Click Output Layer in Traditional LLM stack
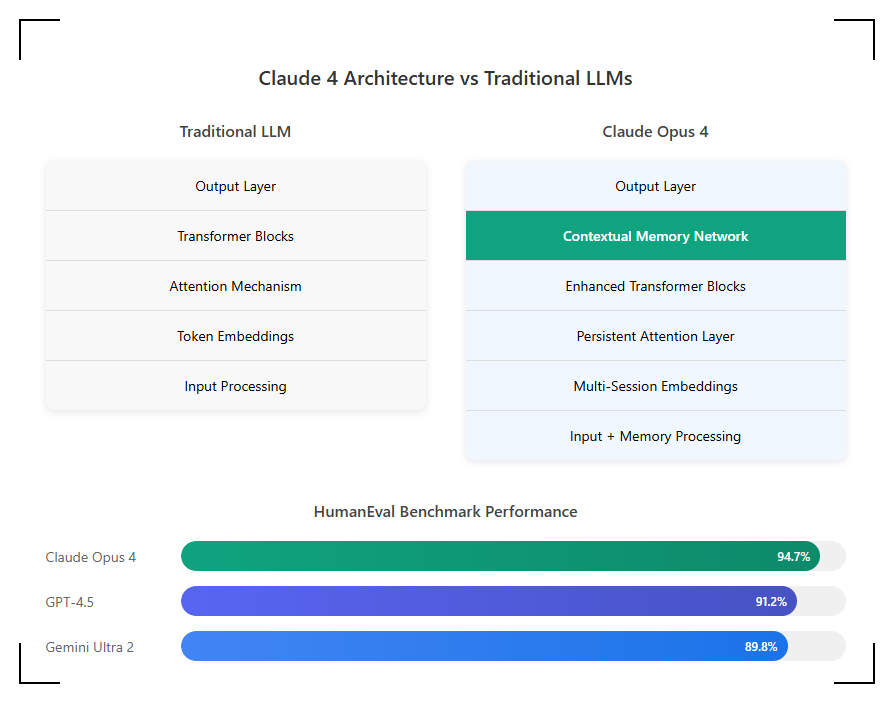 pos(235,186)
